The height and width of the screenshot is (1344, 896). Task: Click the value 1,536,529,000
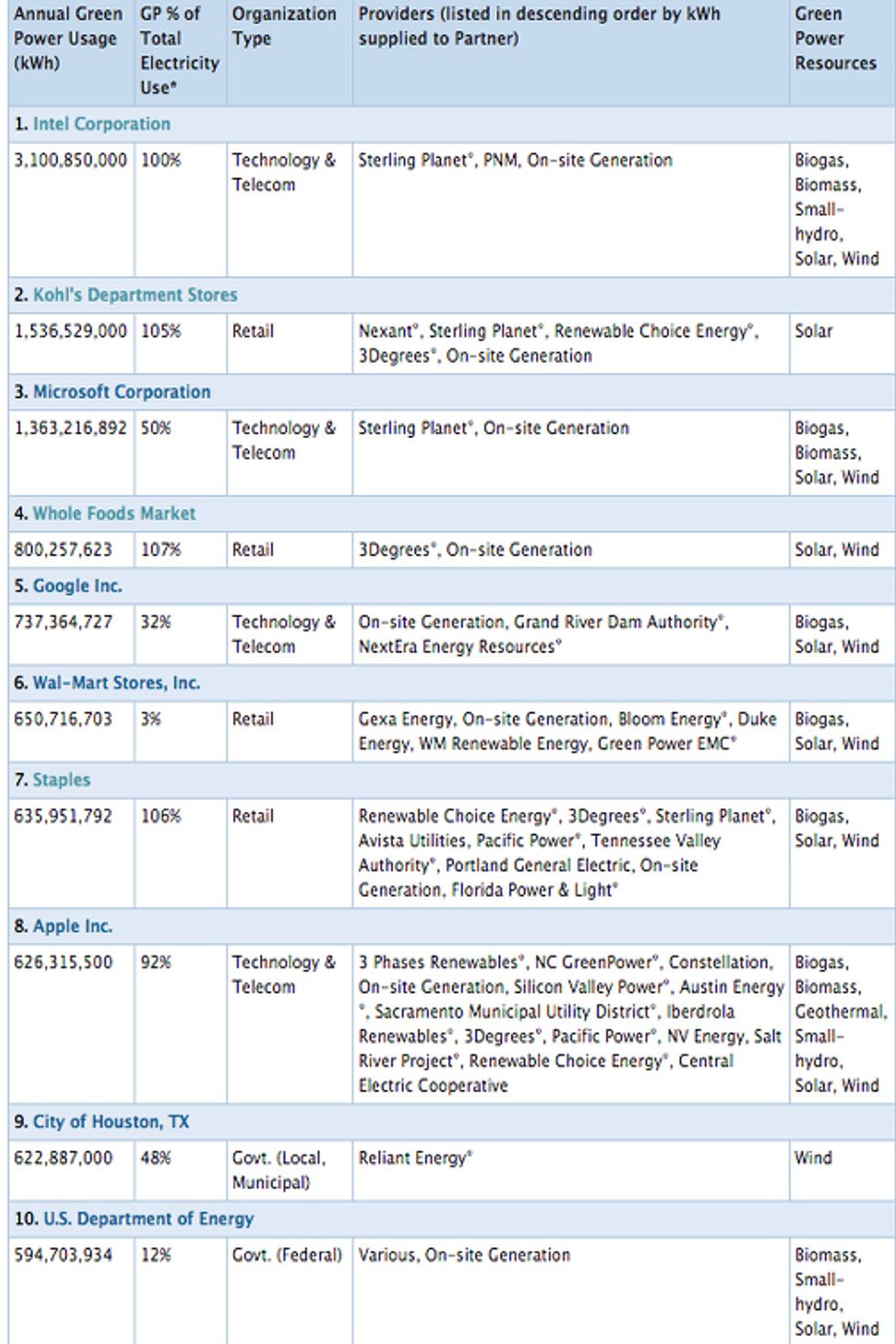70,331
